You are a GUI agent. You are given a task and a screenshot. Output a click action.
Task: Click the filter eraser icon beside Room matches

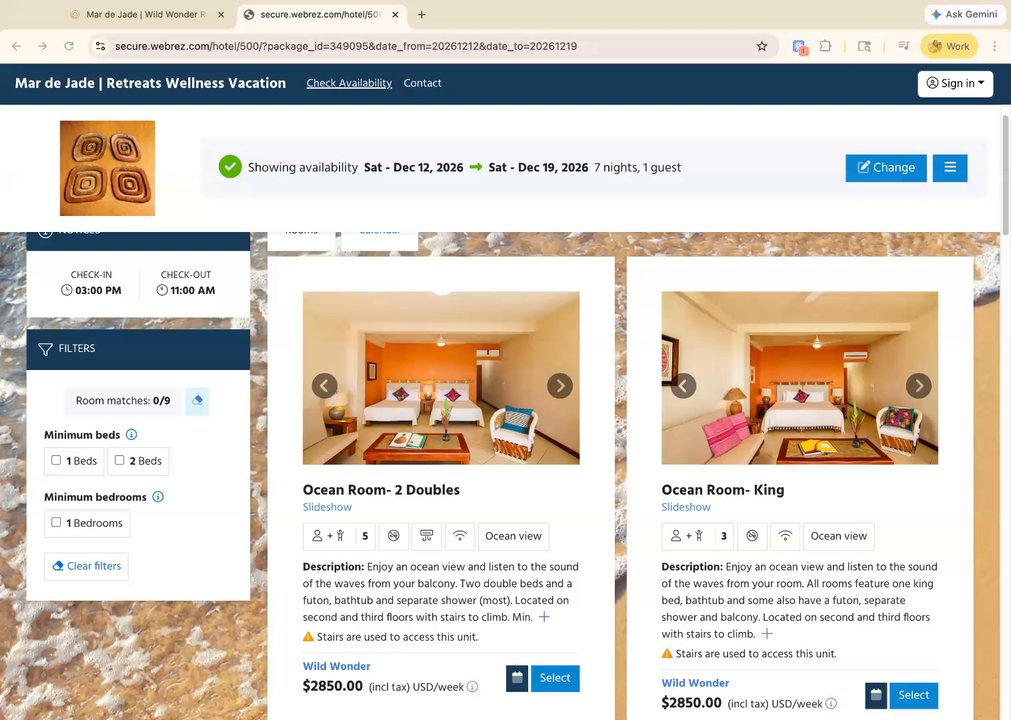point(197,401)
